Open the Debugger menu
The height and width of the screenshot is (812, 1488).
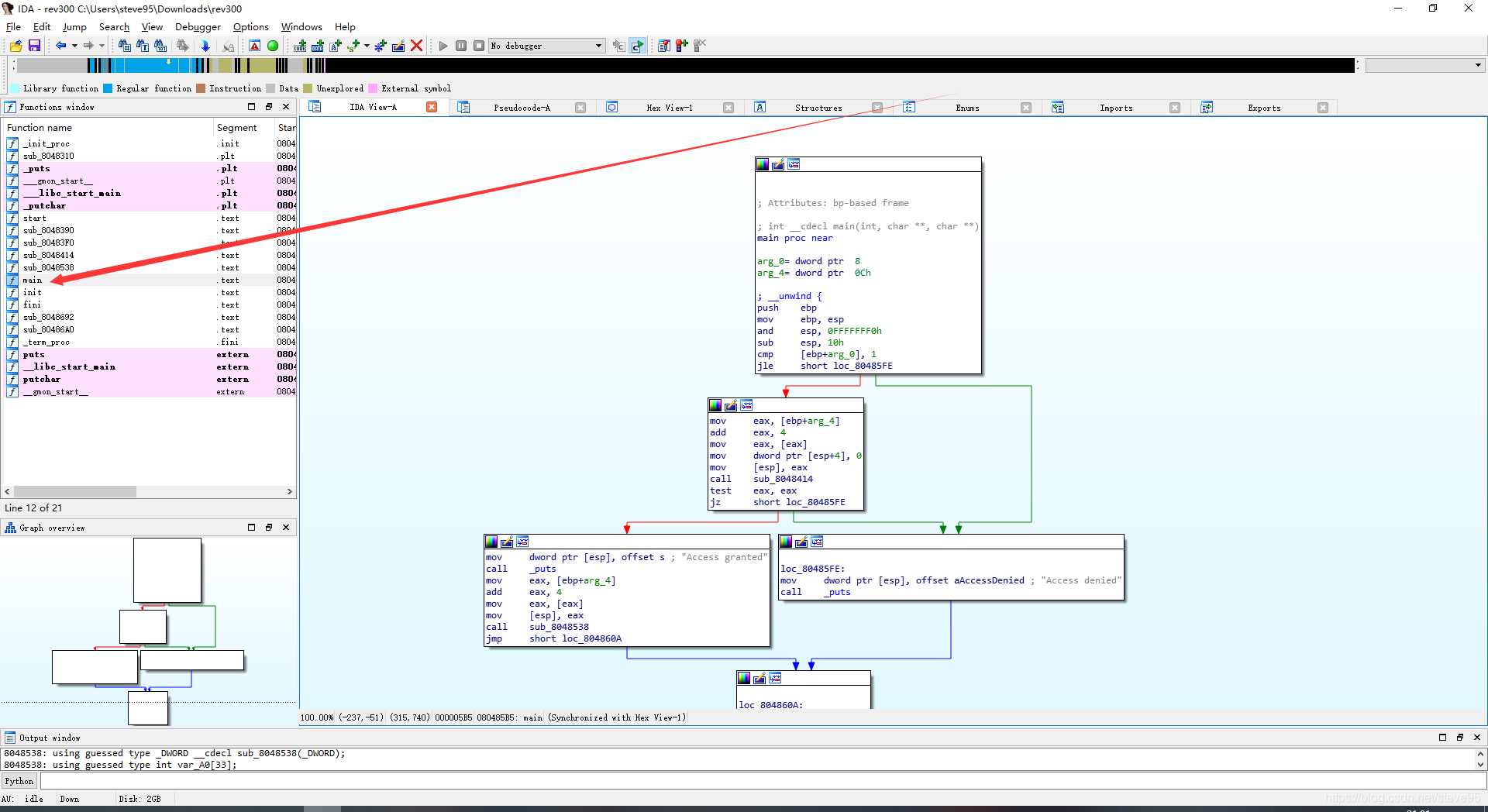tap(198, 27)
